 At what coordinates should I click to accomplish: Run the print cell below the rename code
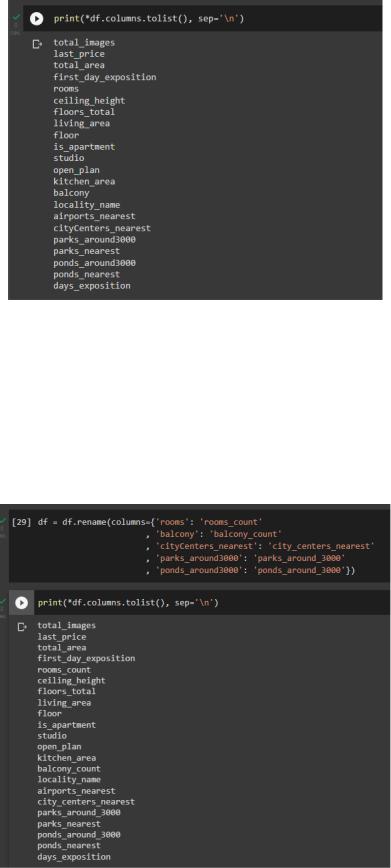click(x=21, y=603)
